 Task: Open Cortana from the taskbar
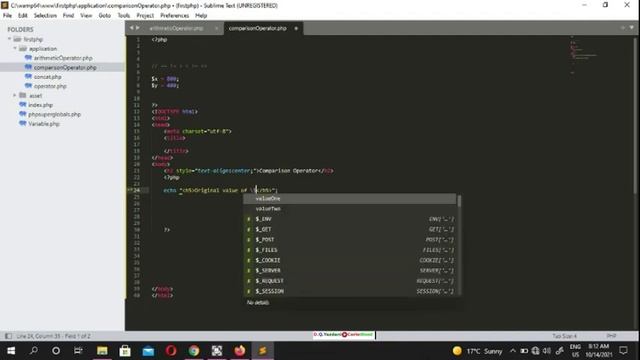click(56, 351)
